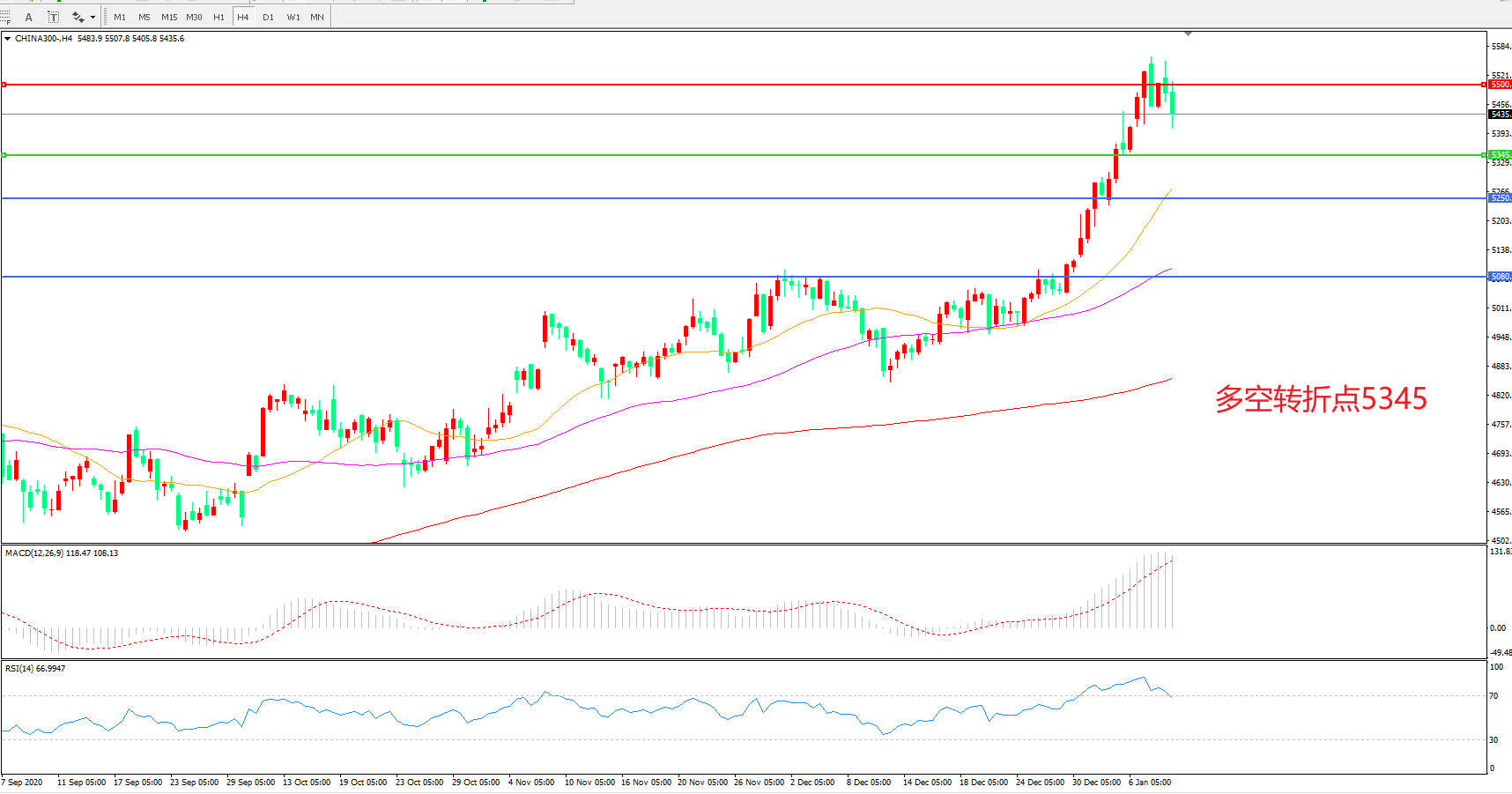1512x794 pixels.
Task: Click the red Chinese text label 多空转折点5345
Action: coord(1320,399)
